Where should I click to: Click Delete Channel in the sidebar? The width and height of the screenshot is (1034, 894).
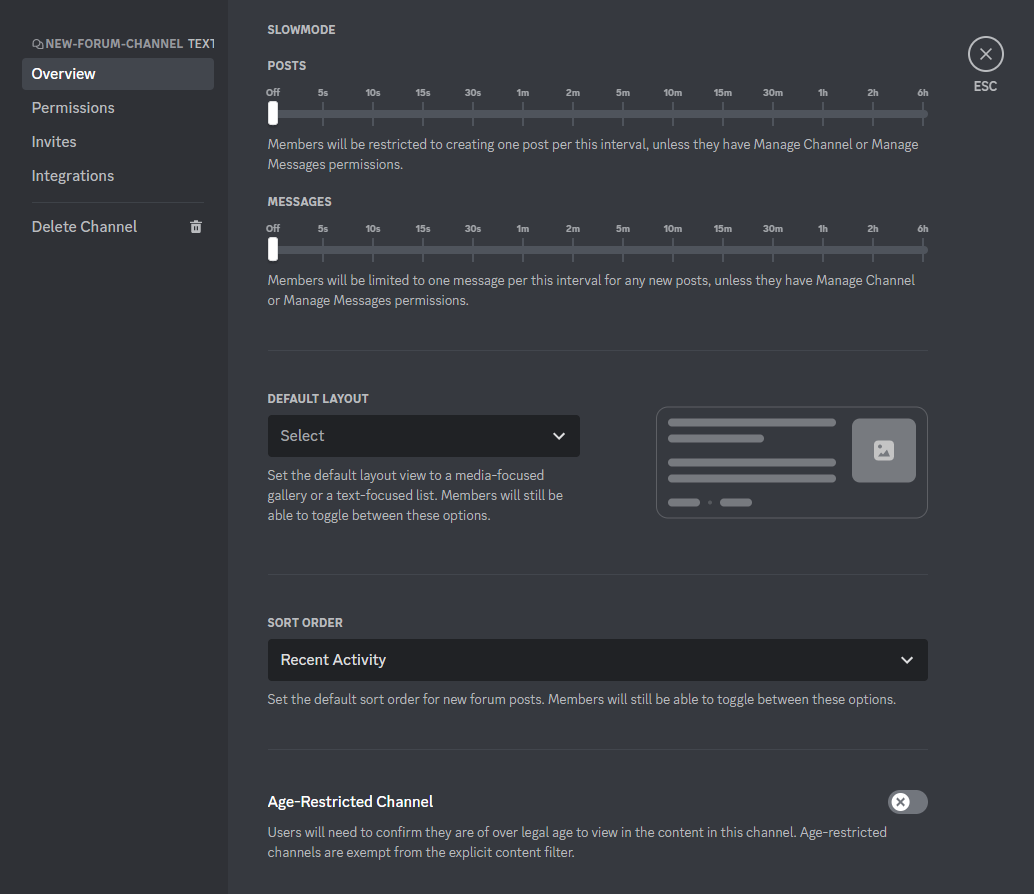coord(118,227)
